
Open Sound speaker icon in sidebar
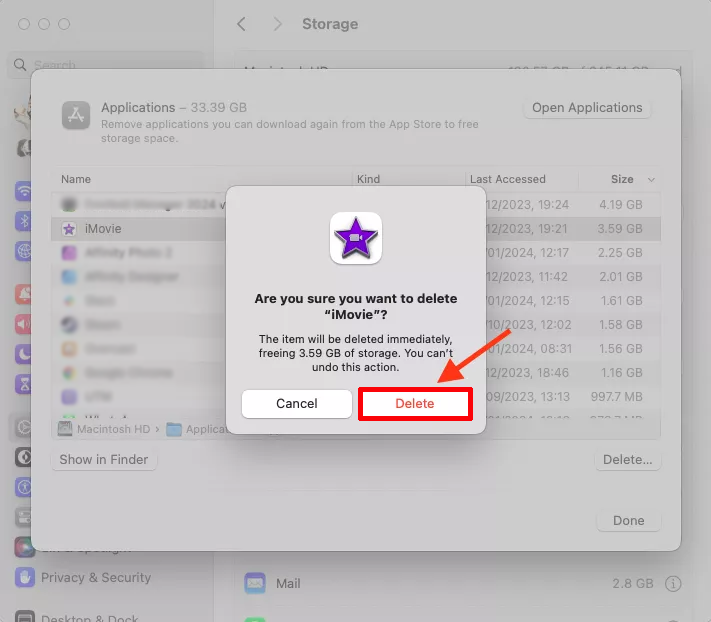(24, 324)
